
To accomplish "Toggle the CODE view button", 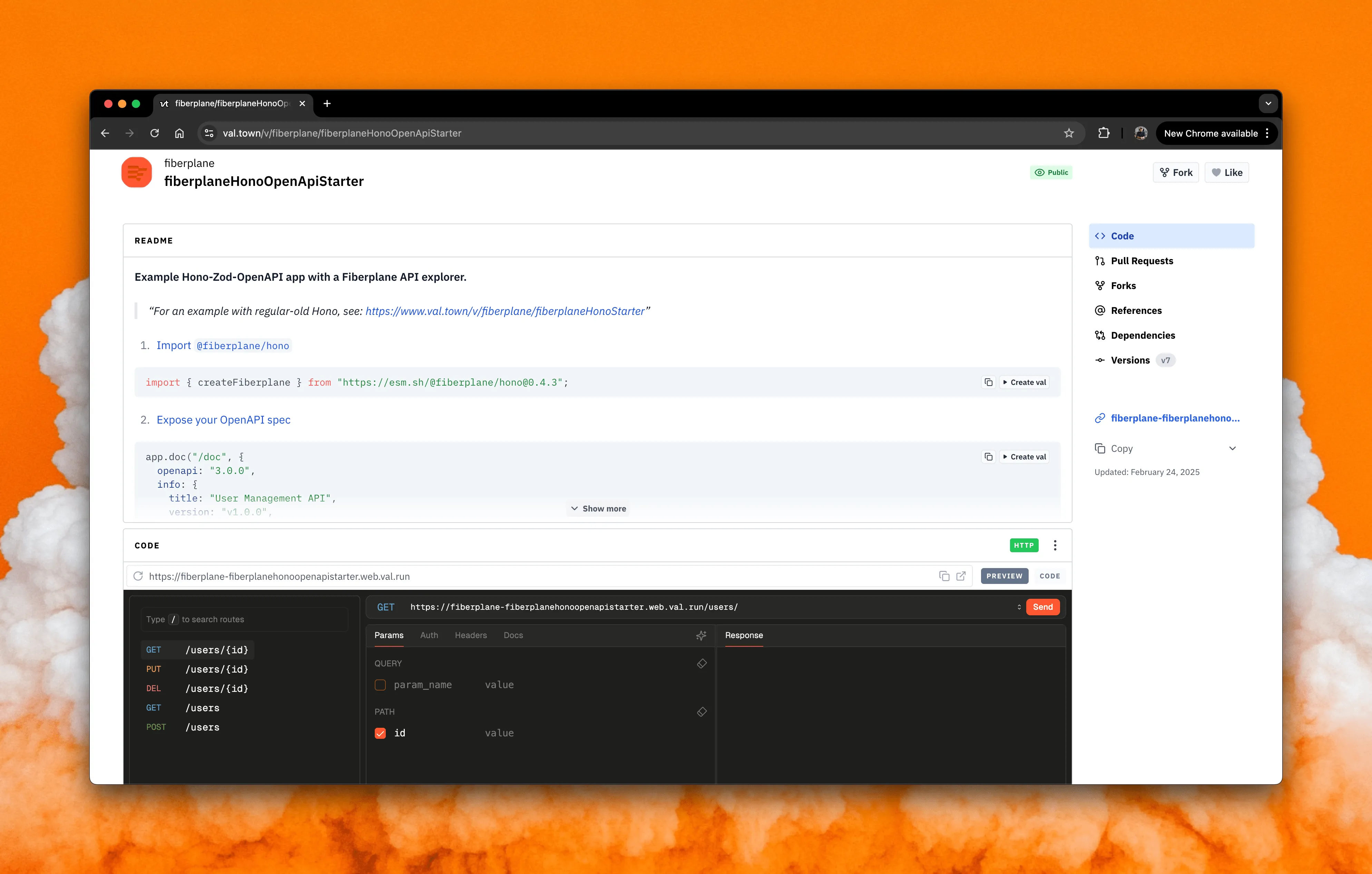I will (1049, 576).
